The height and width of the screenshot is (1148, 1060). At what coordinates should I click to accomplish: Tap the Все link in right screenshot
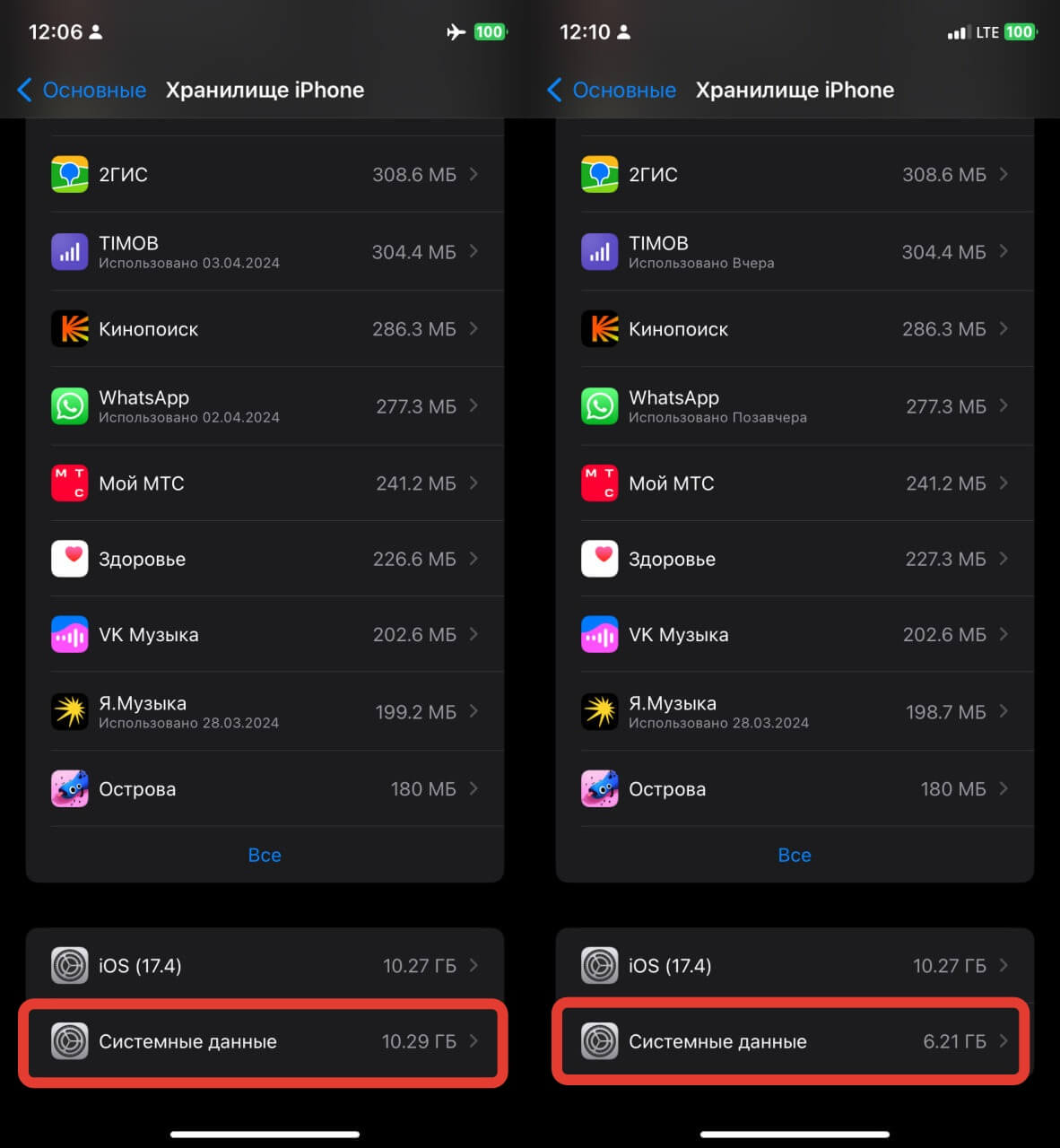pos(794,856)
